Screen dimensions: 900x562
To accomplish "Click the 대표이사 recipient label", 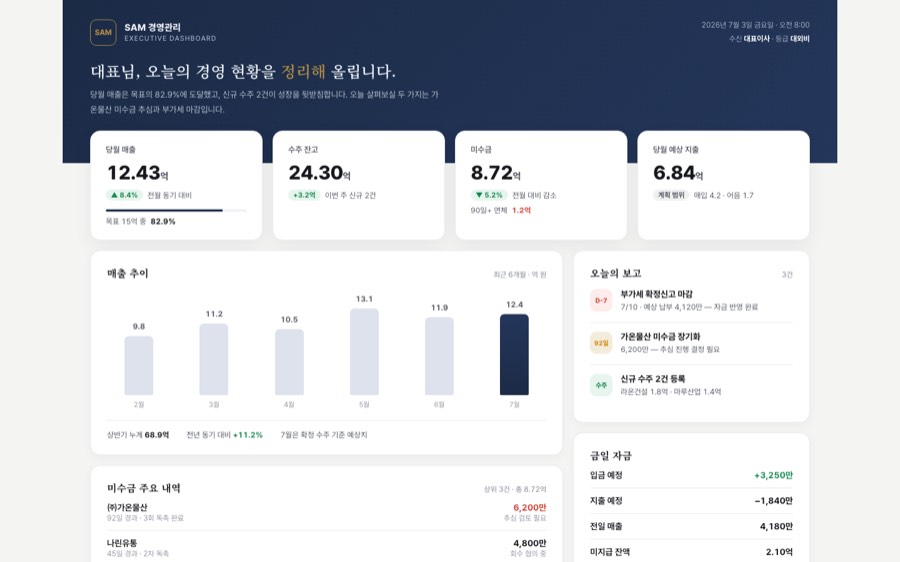I will pos(757,39).
